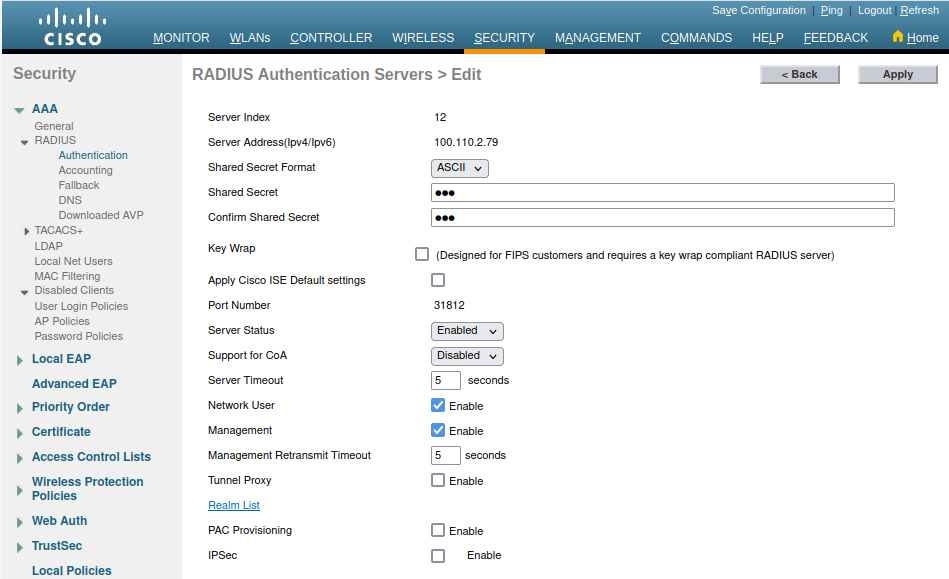Expand the TACACS+ tree arrow

[x=25, y=231]
